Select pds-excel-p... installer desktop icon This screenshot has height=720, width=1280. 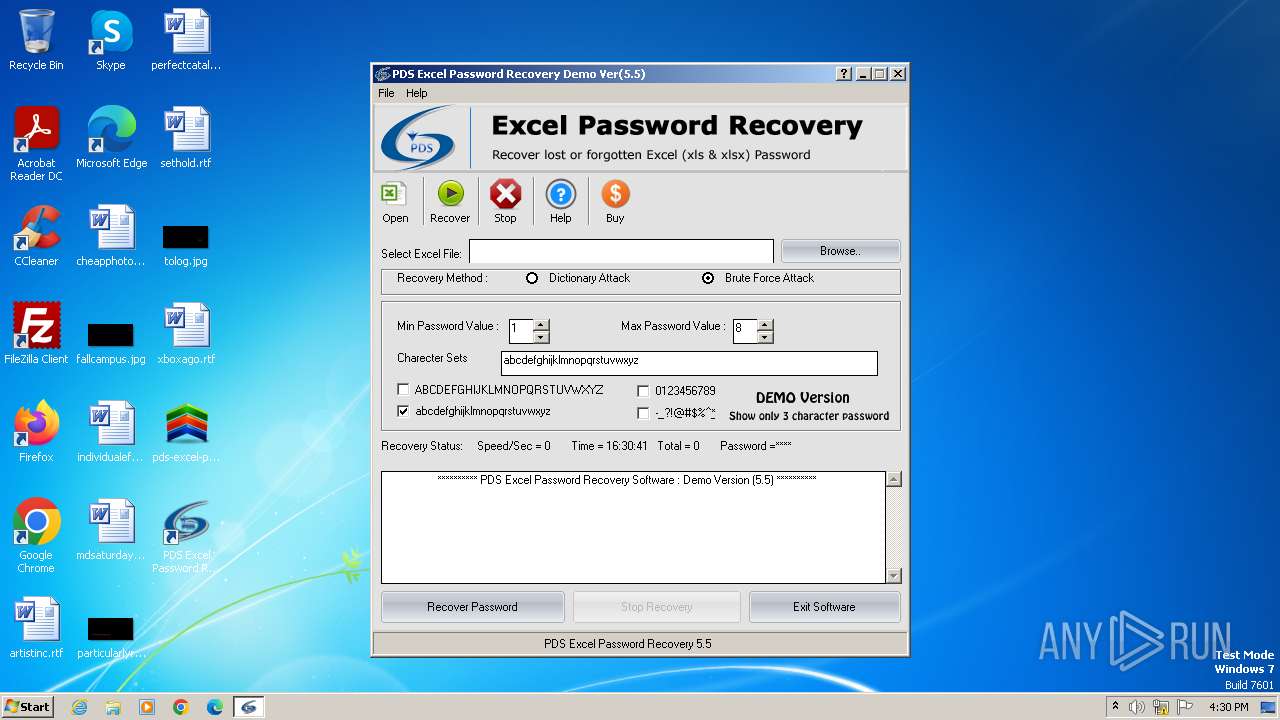pyautogui.click(x=186, y=432)
